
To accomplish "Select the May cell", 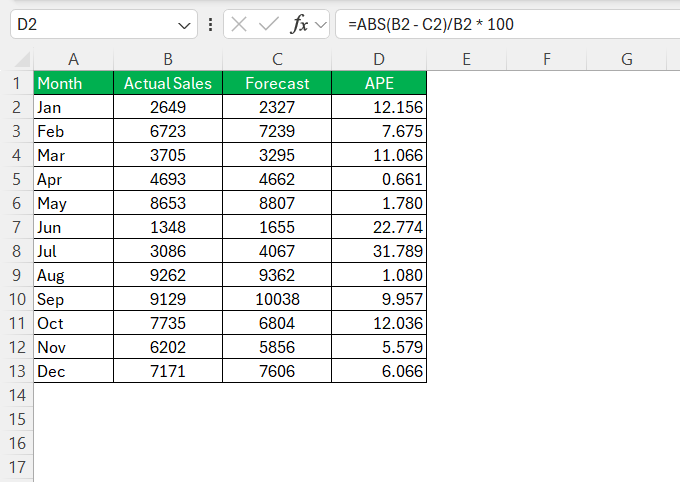I will (73, 203).
